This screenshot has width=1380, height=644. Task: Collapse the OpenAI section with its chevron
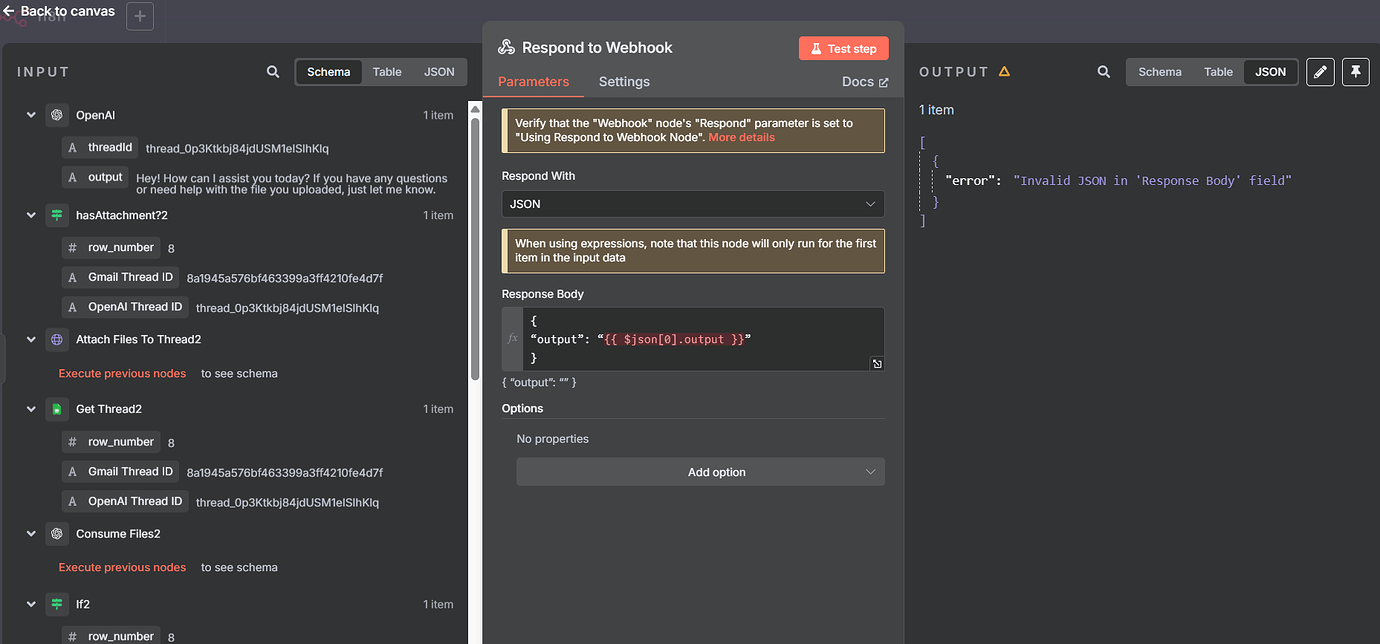coord(30,115)
